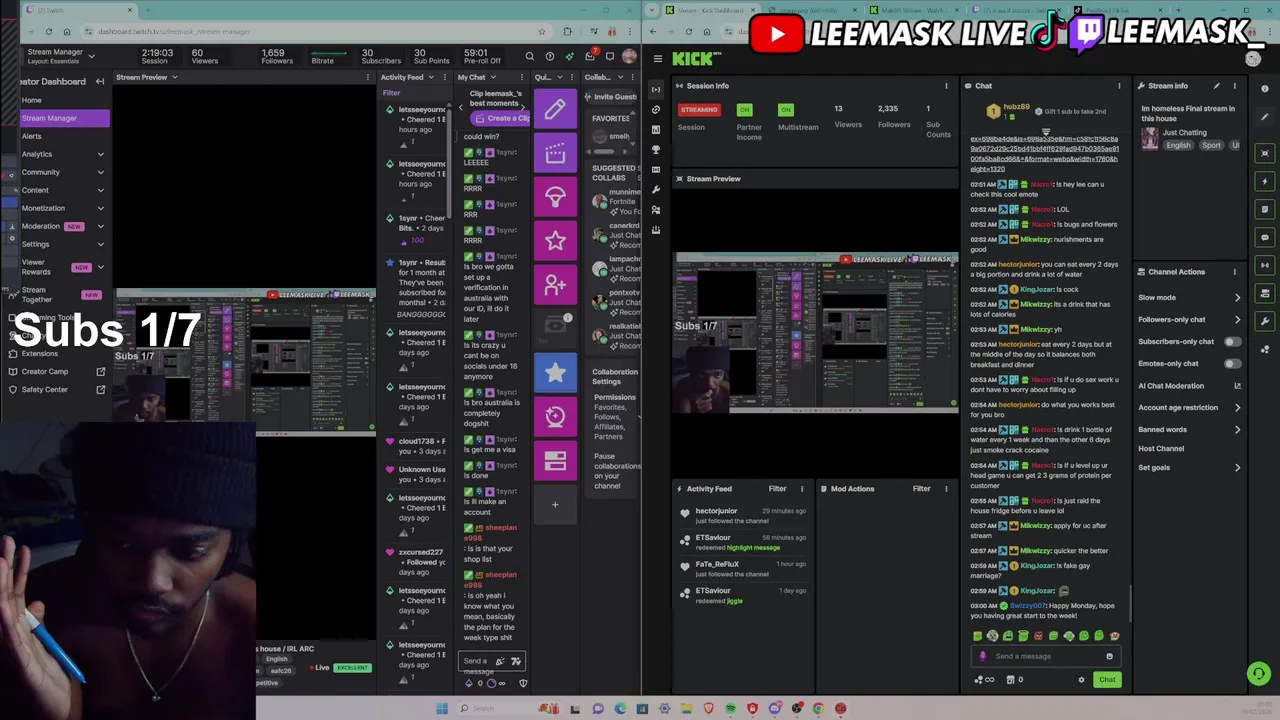Click Host Channel in Kick Channel Actions
This screenshot has width=1280, height=720.
point(1161,448)
